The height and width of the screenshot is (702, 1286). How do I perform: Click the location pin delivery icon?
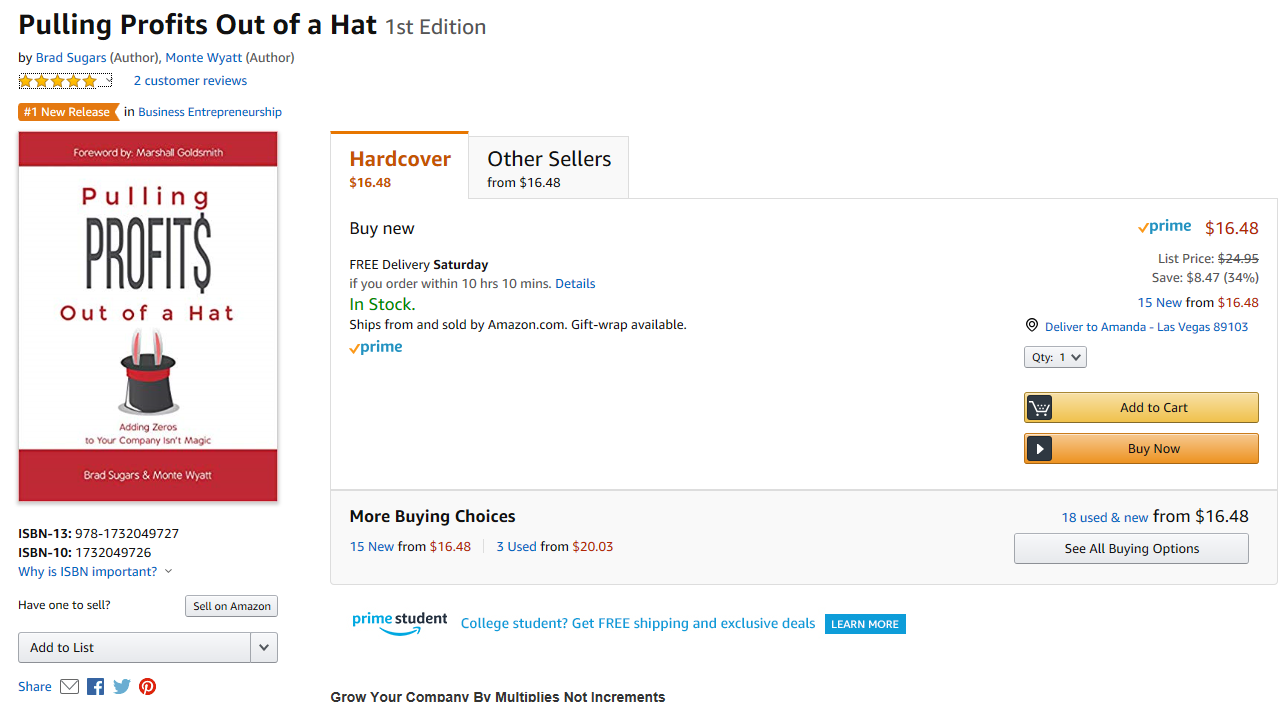coord(1032,326)
